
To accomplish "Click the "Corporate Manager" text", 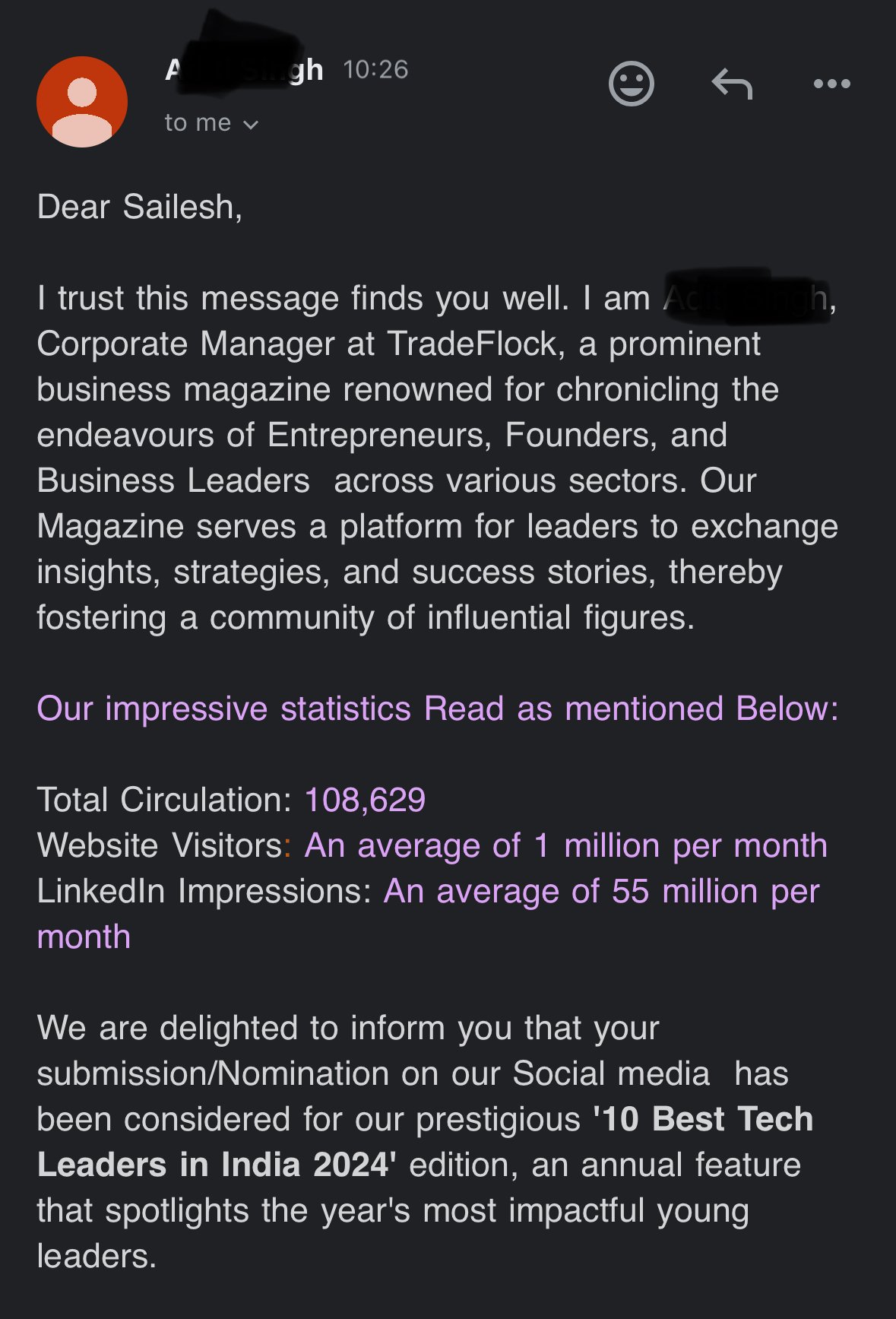I will click(185, 344).
